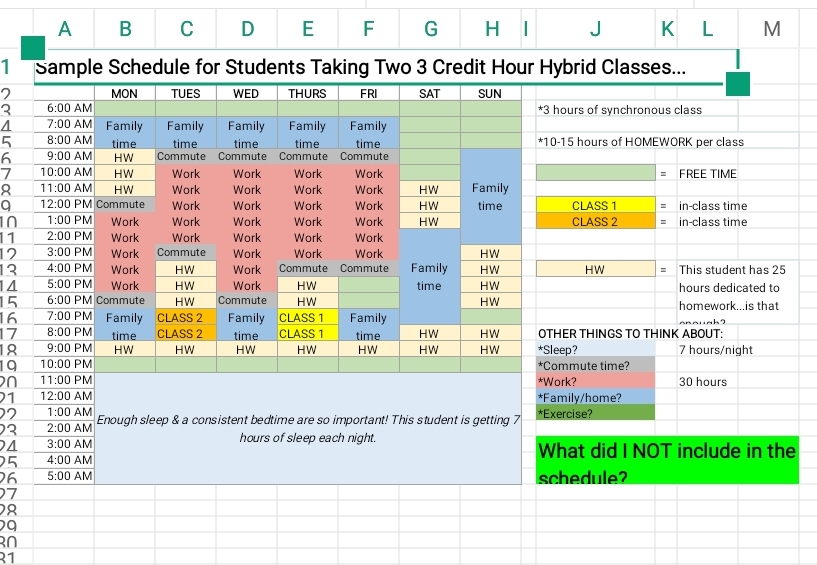The width and height of the screenshot is (817, 565).
Task: Select 'OTHER THINGS TO THINK ABOUT:' heading
Action: [630, 334]
